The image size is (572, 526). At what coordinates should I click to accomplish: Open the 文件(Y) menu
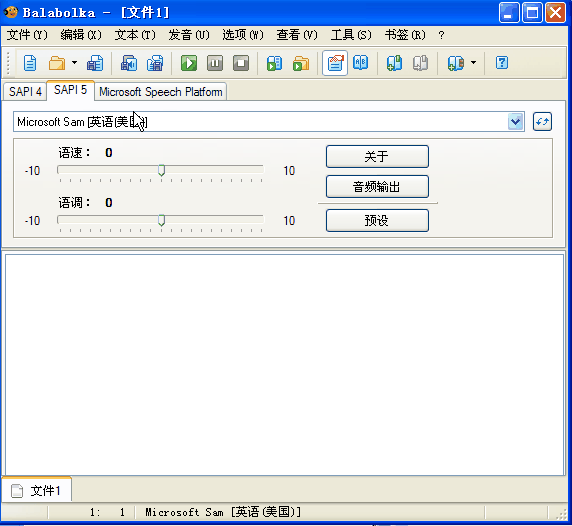pos(27,35)
